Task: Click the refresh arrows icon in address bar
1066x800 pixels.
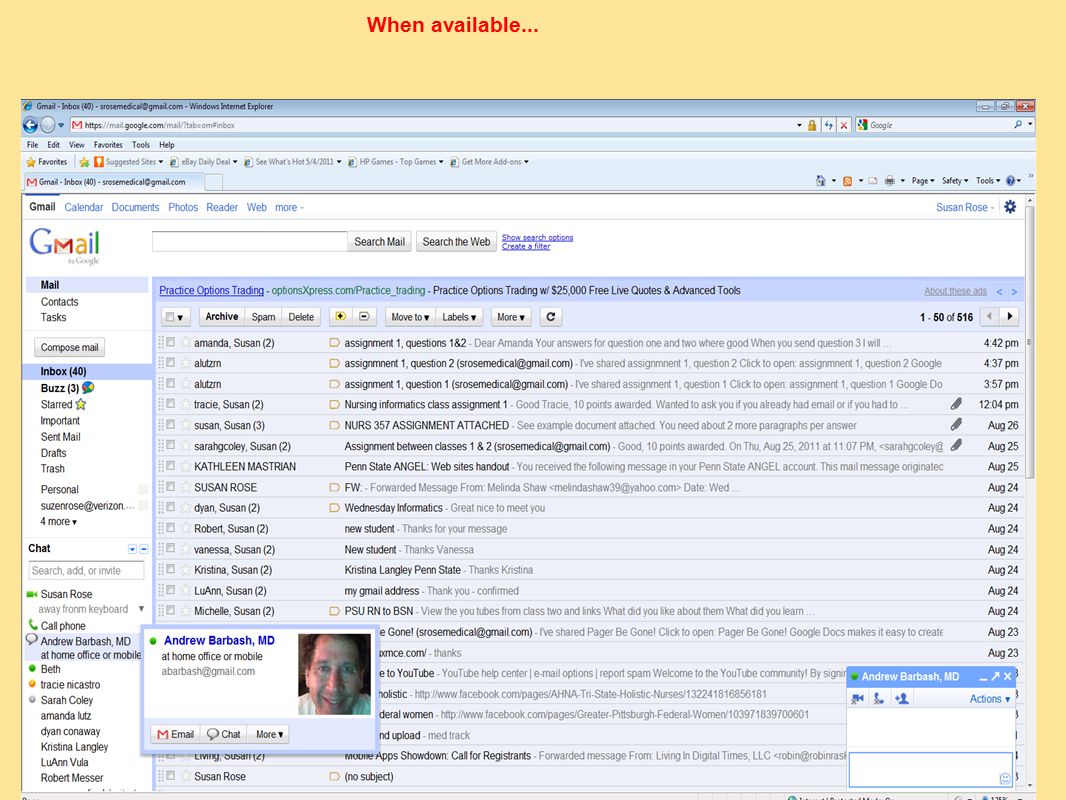Action: tap(828, 125)
